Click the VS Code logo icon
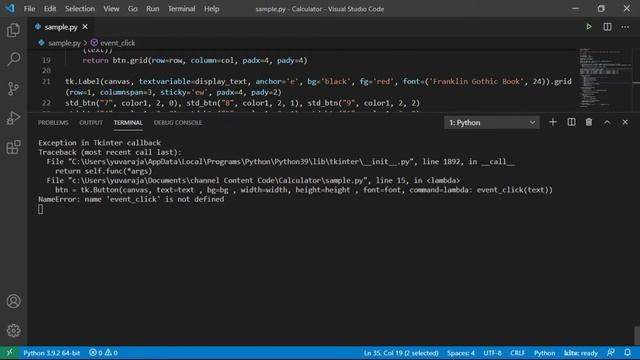Screen dimensions: 640x360 coord(10,8)
